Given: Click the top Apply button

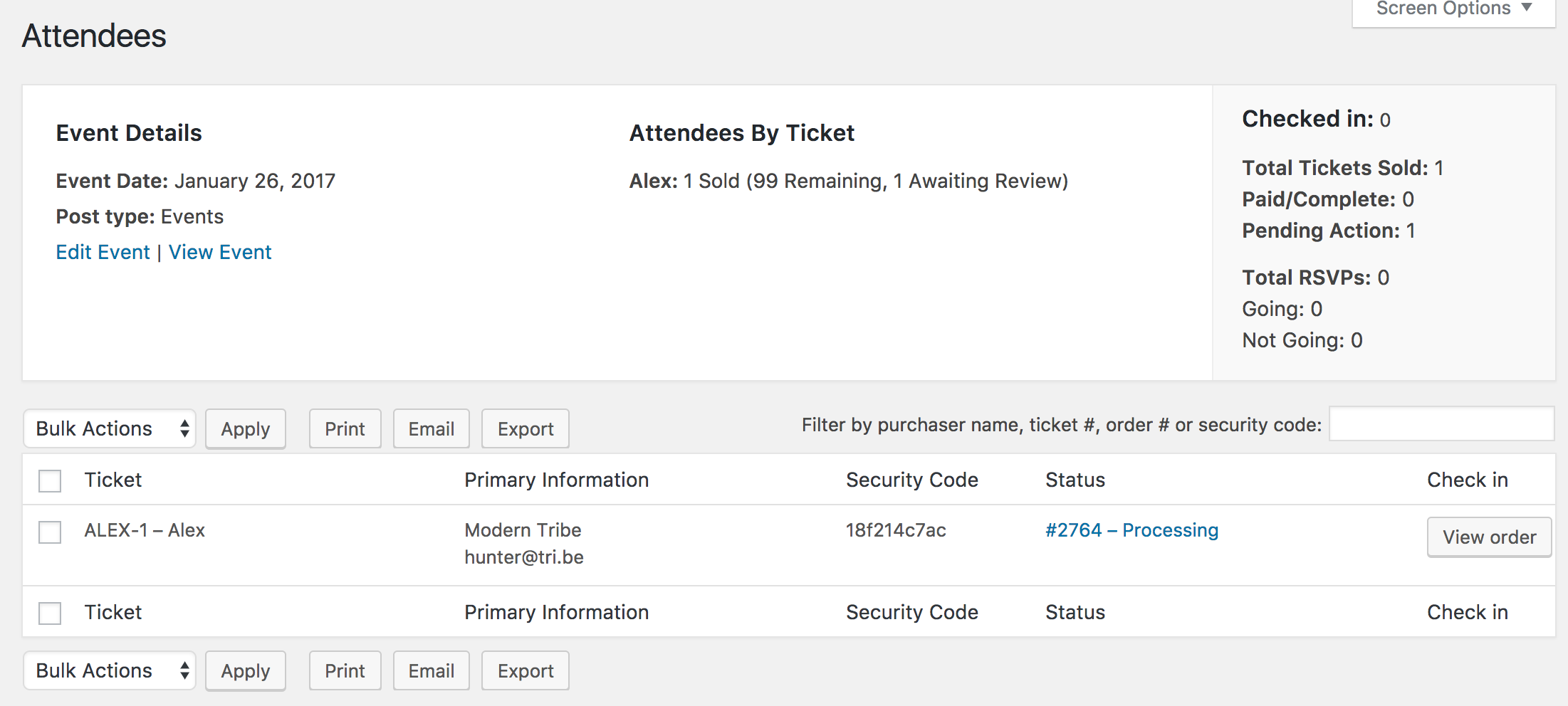Looking at the screenshot, I should [245, 428].
